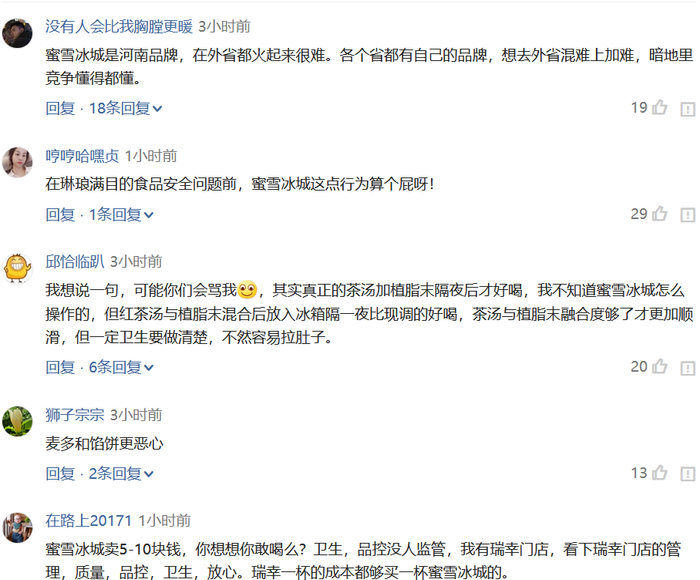Viewport: 700px width, 580px height.
Task: Like the comment with 19 likes
Action: [x=659, y=107]
